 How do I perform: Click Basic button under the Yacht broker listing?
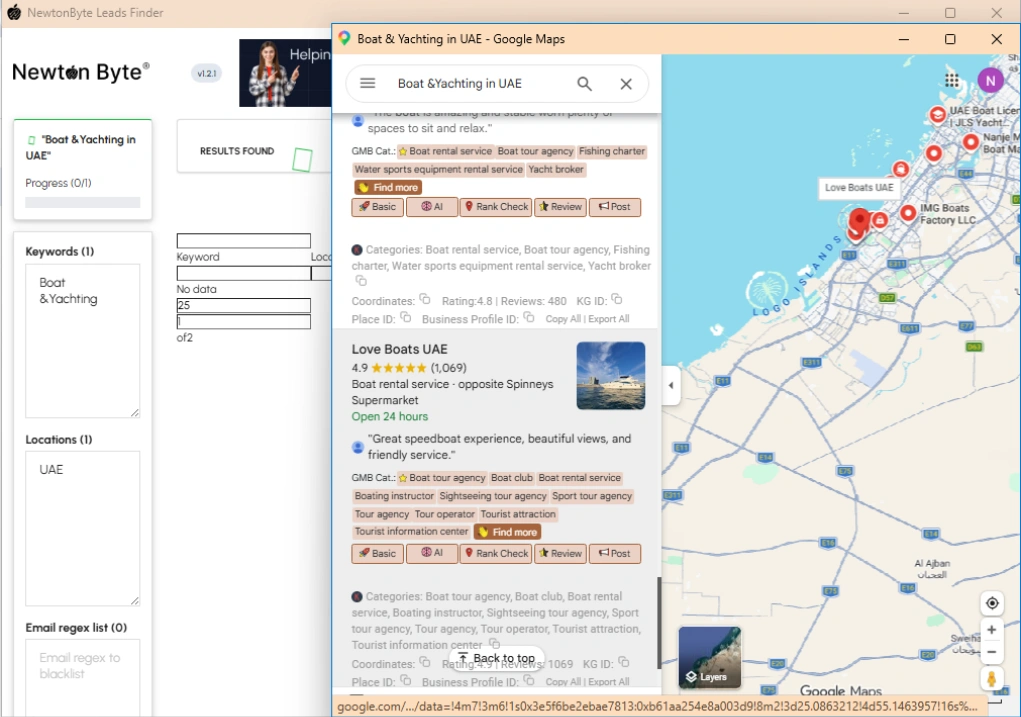[378, 207]
